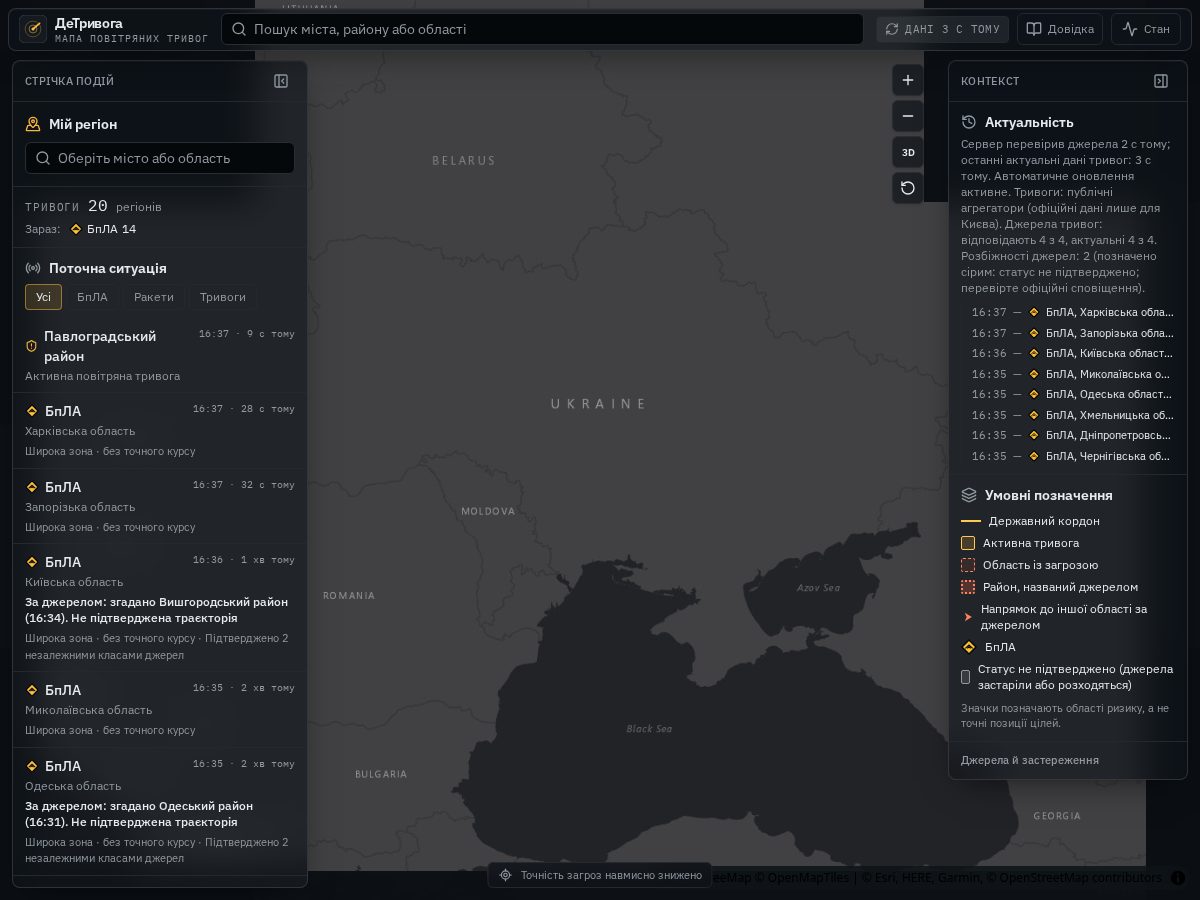The height and width of the screenshot is (900, 1200).
Task: Collapse the Контекст panel
Action: coord(1161,81)
